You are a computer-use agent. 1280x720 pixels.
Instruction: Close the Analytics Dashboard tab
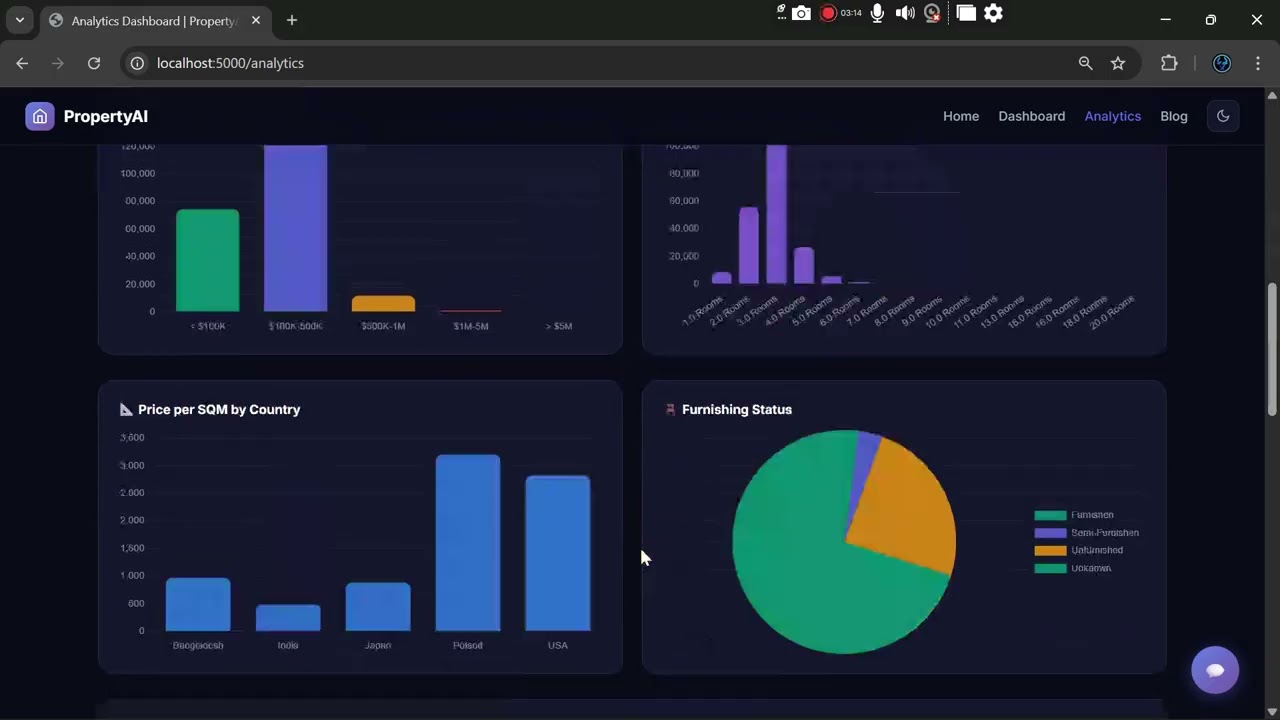click(x=255, y=20)
